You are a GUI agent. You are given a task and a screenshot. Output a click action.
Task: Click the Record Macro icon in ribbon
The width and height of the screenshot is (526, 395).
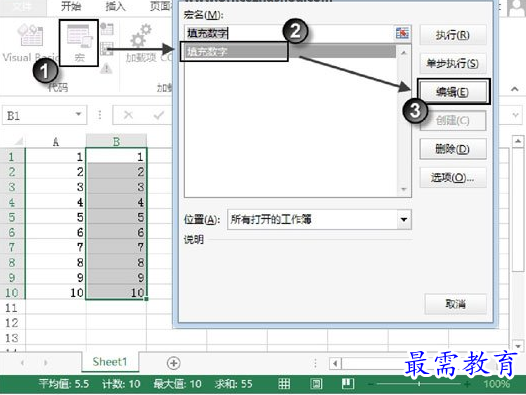(x=107, y=29)
